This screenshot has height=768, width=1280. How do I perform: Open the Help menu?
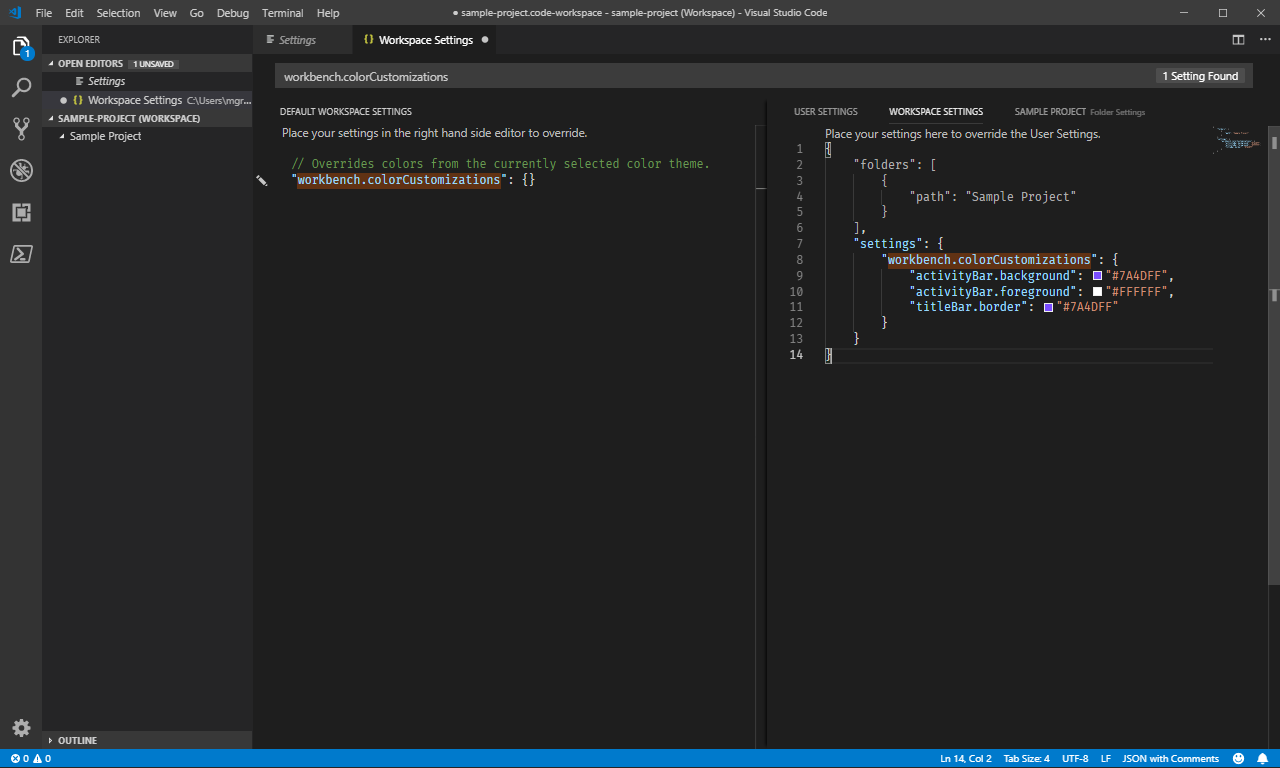coord(328,13)
